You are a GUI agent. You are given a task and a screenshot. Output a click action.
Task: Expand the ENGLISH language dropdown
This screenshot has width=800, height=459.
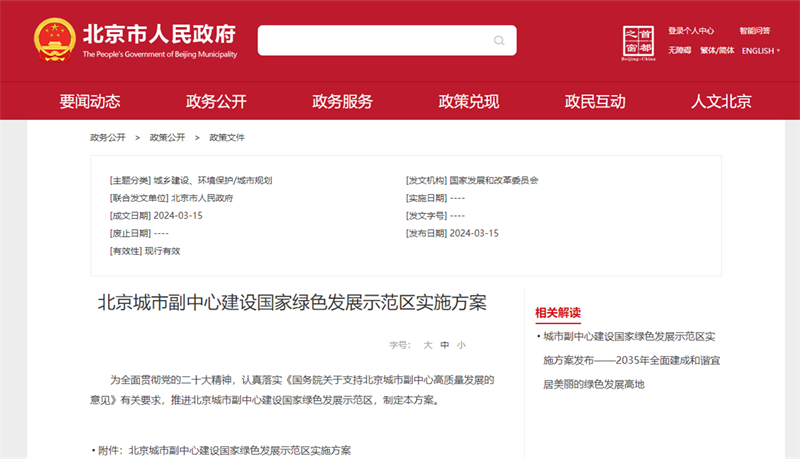click(761, 51)
